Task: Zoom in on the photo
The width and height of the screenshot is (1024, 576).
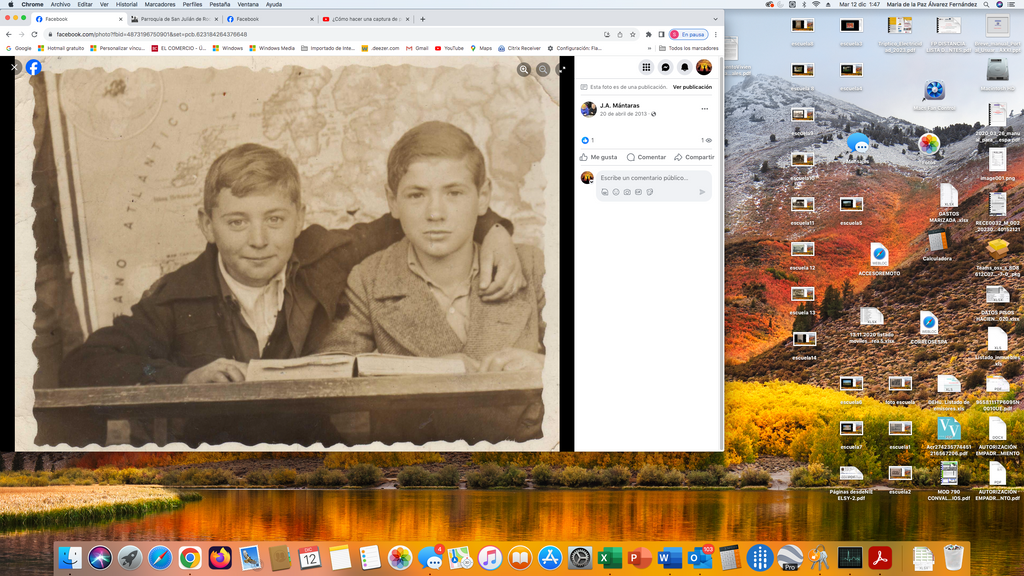Action: coord(523,69)
